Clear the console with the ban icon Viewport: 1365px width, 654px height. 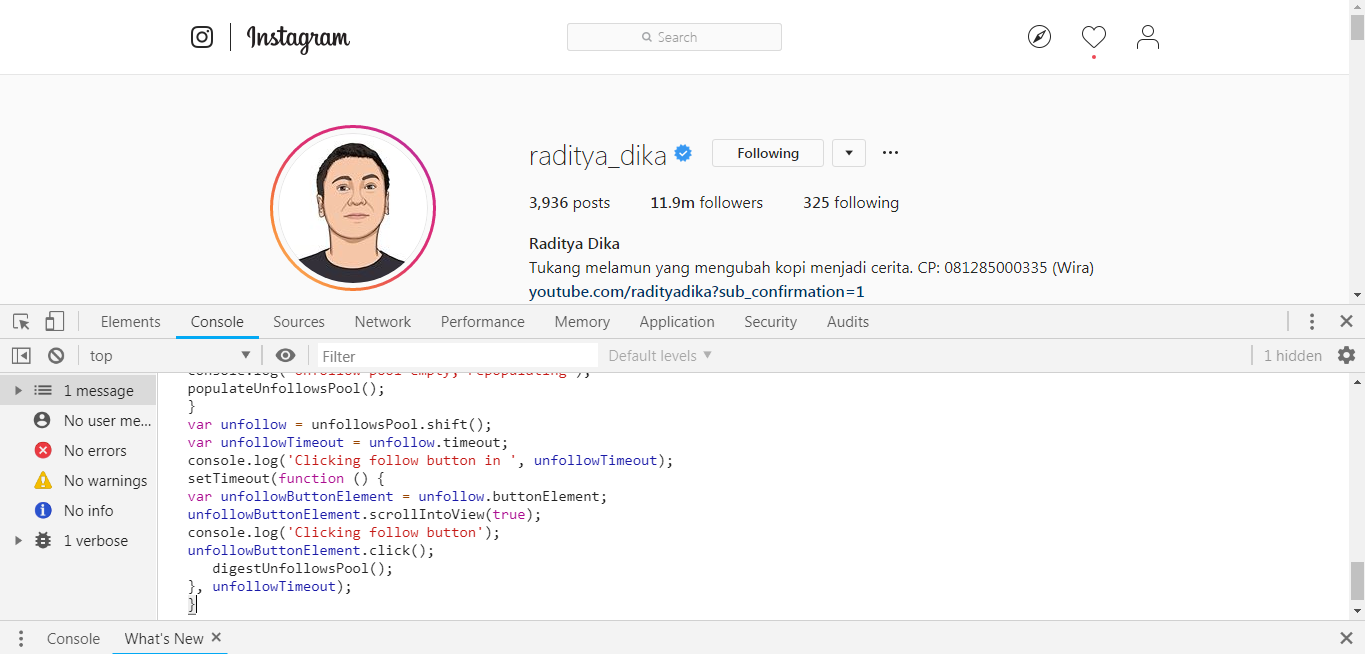(56, 355)
